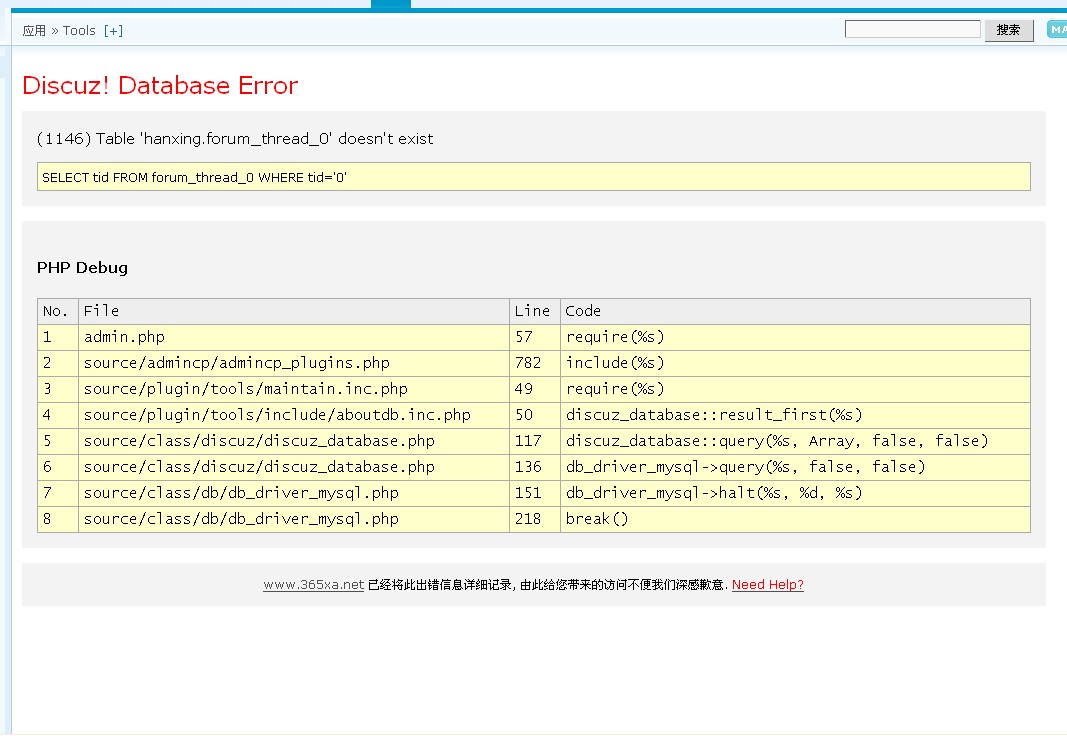Click discuz_database.php file cell on line 117 row
Screen dimensions: 1067x736
tap(293, 441)
